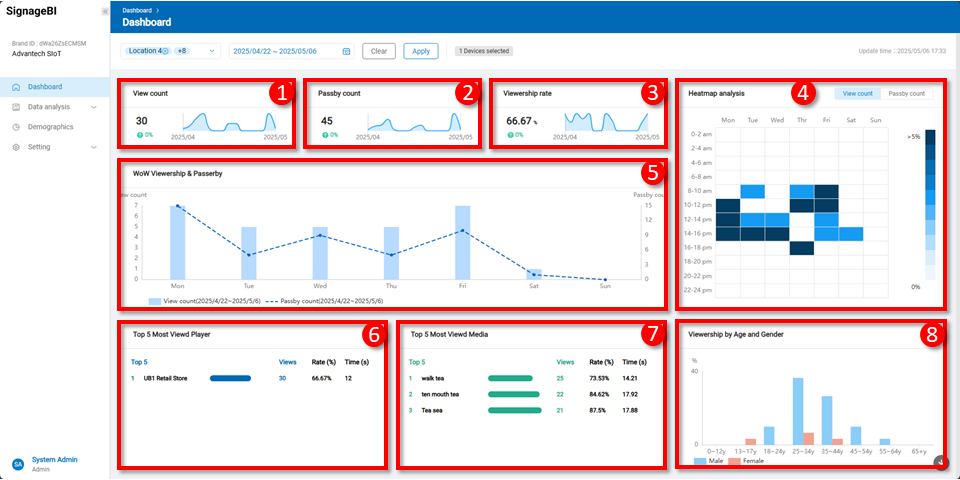Collapse the sidebar with the double-chevron icon
960x480 pixels.
105,11
